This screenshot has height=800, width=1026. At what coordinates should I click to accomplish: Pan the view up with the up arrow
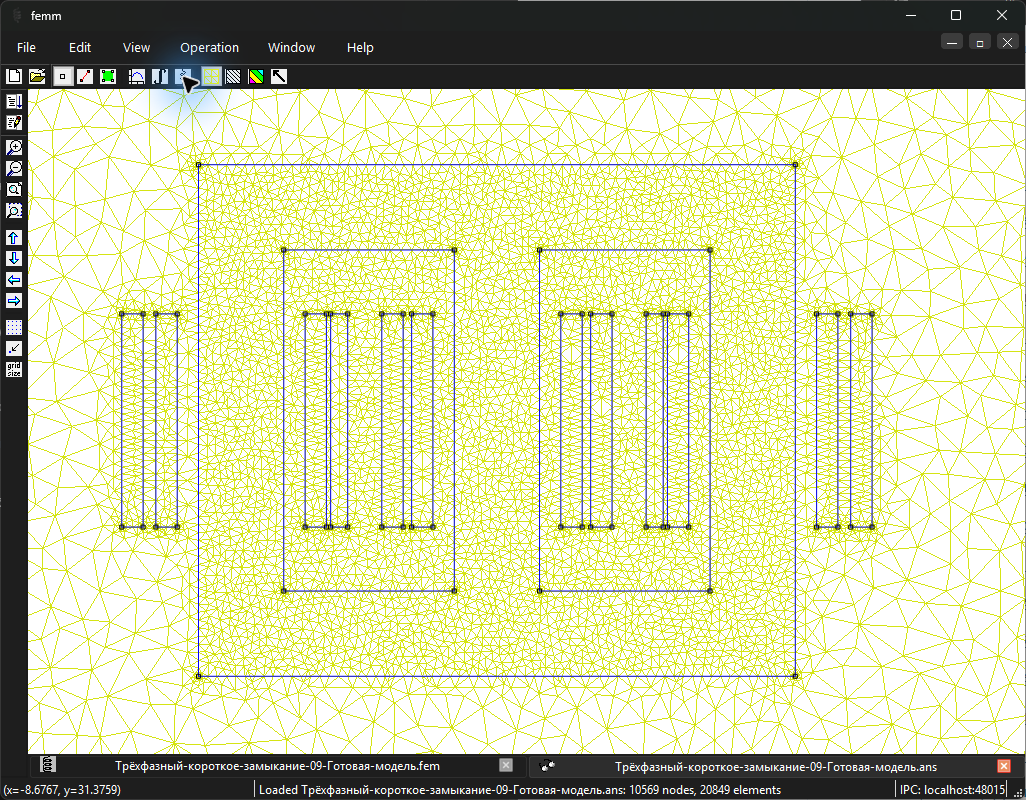(x=14, y=237)
